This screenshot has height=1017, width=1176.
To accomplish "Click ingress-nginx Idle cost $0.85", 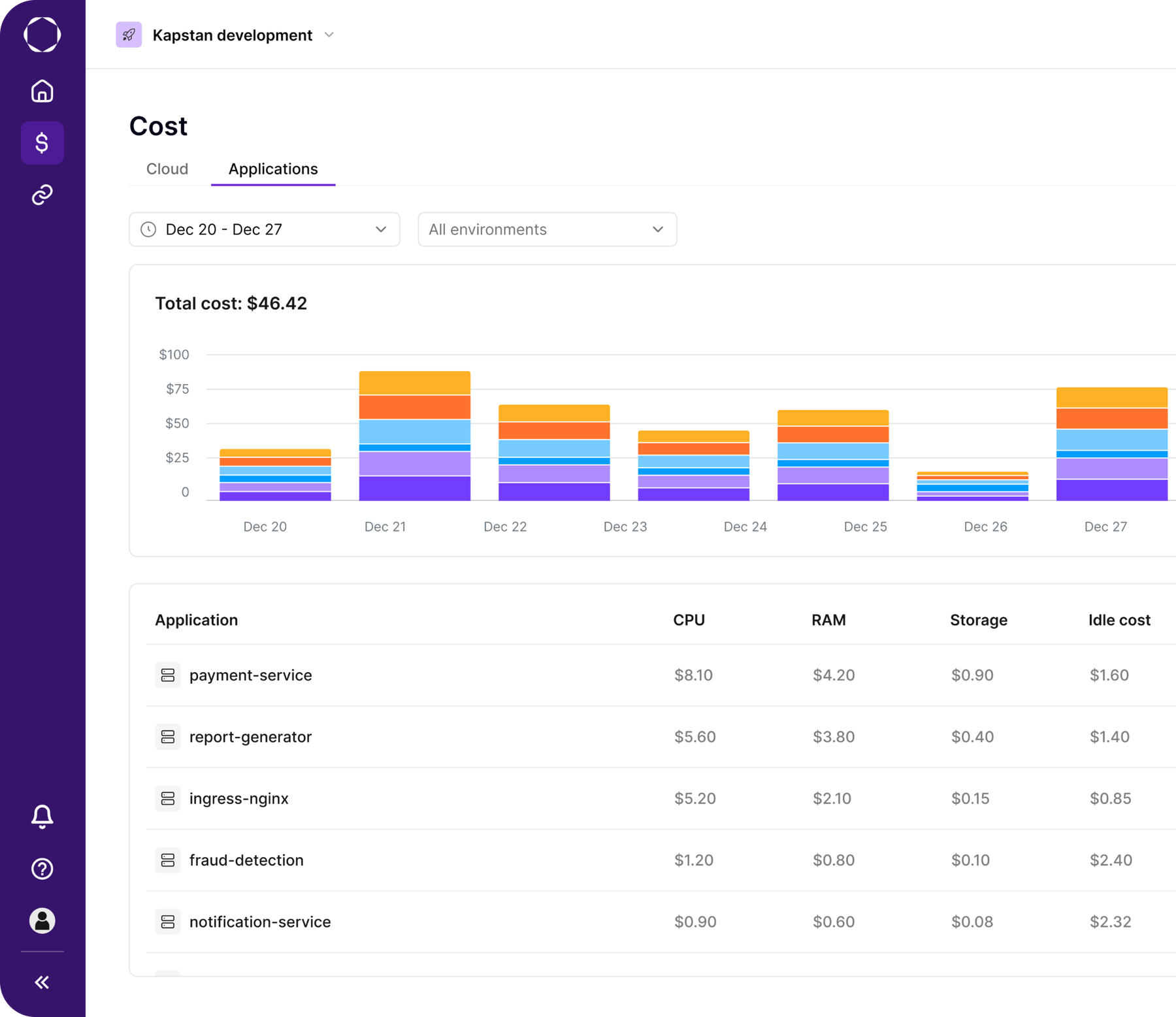I will pos(1111,798).
